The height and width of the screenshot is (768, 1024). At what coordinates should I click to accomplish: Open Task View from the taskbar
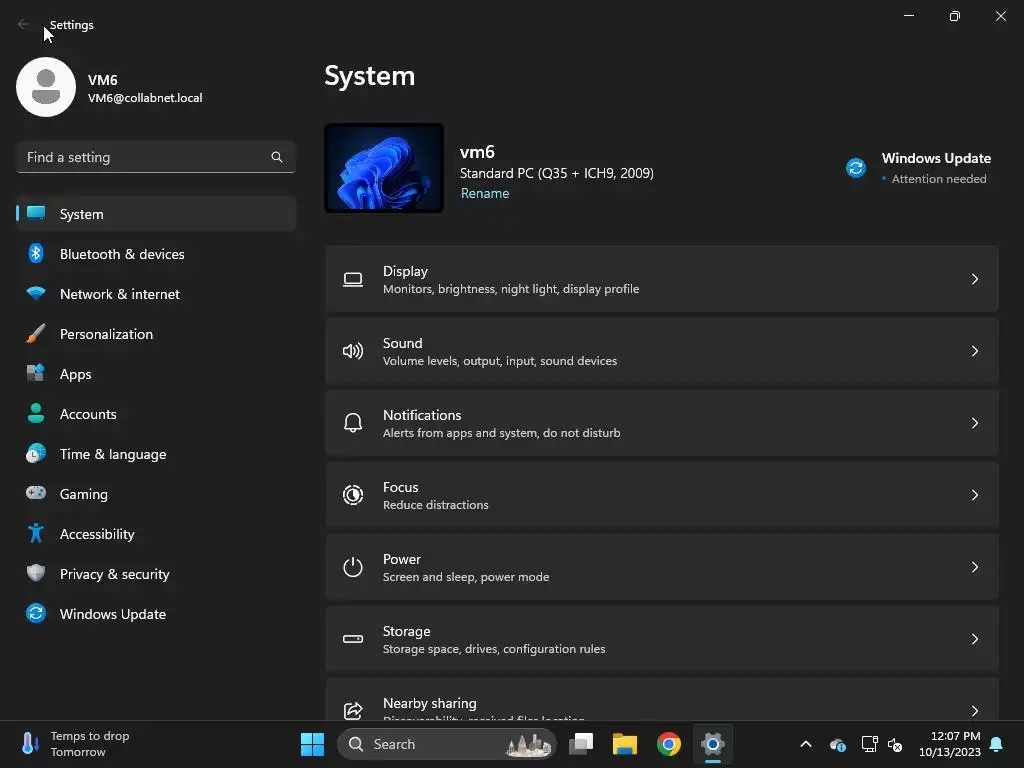581,744
